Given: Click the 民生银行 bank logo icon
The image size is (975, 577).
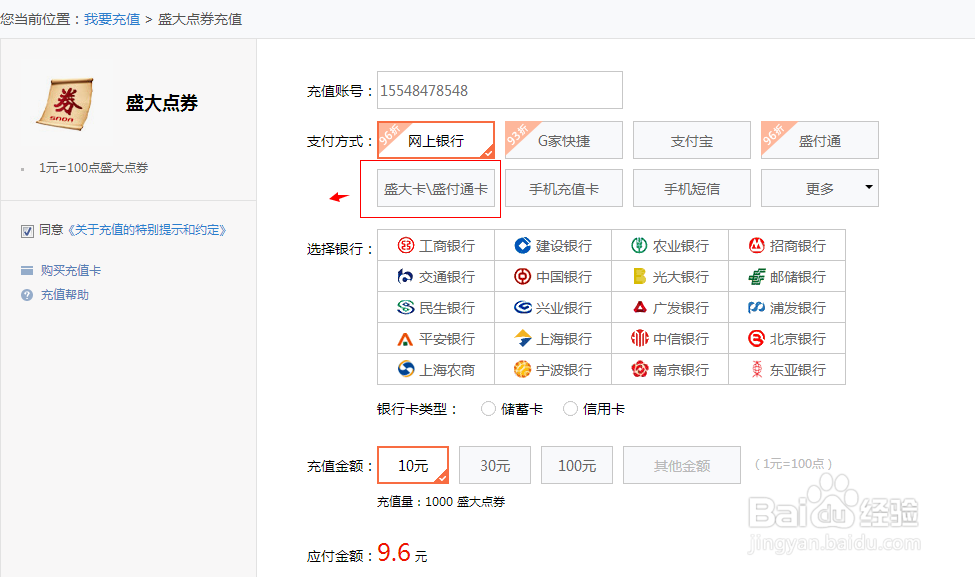Looking at the screenshot, I should pos(405,308).
